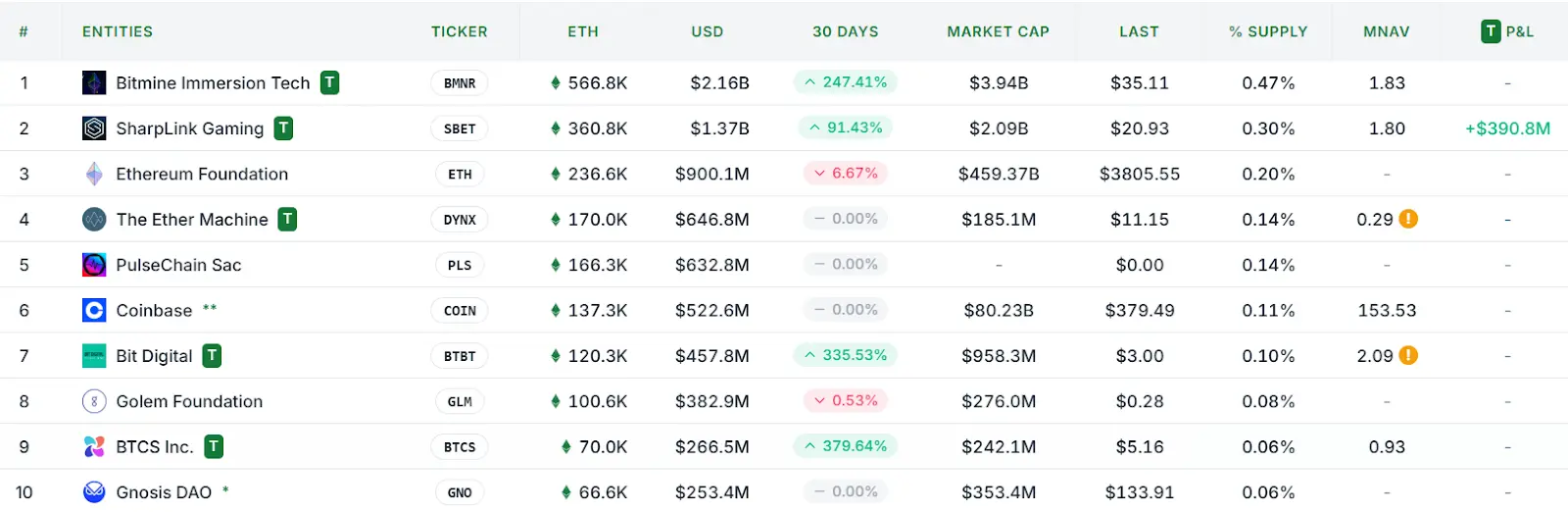Click the SBET ticker pill
This screenshot has width=1568, height=512.
[x=460, y=128]
